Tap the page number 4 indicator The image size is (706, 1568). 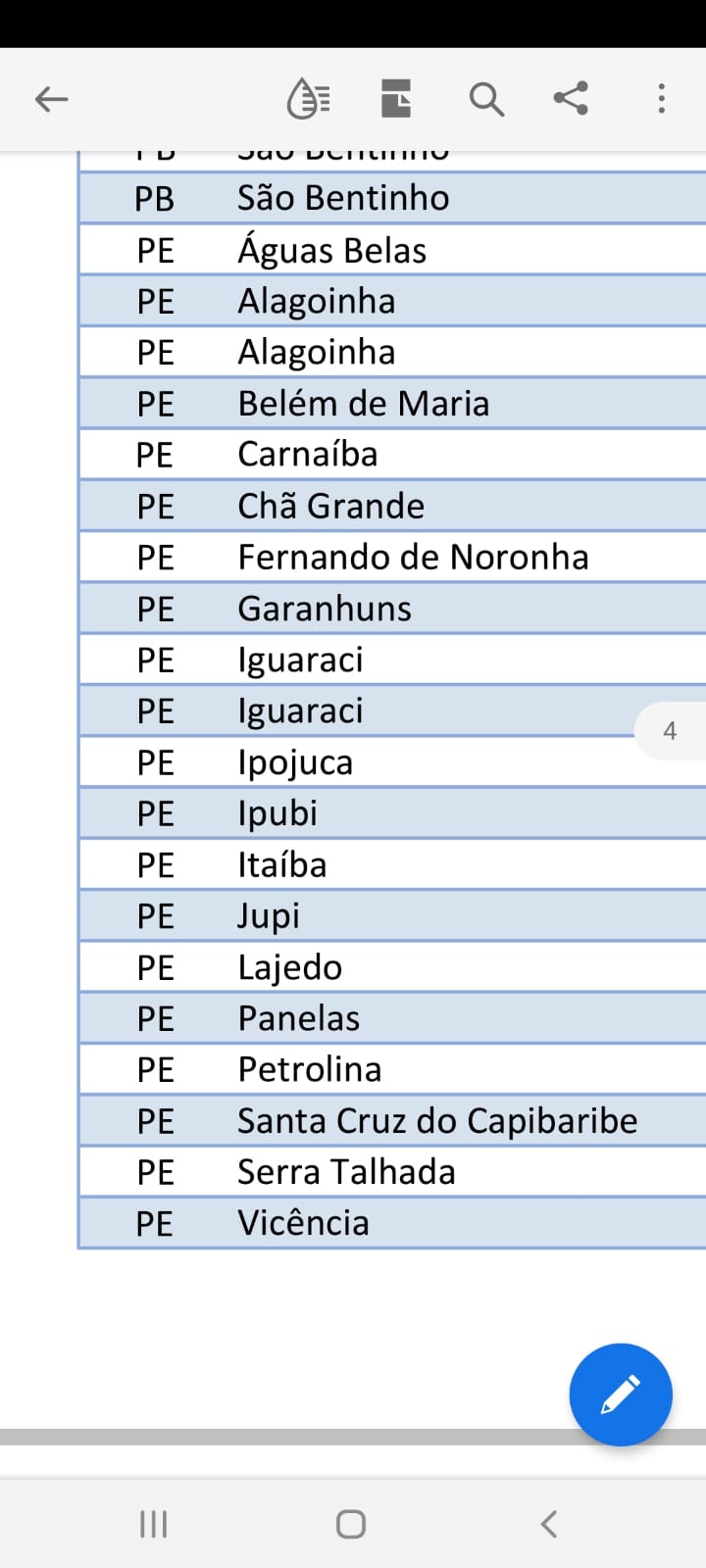click(x=671, y=731)
